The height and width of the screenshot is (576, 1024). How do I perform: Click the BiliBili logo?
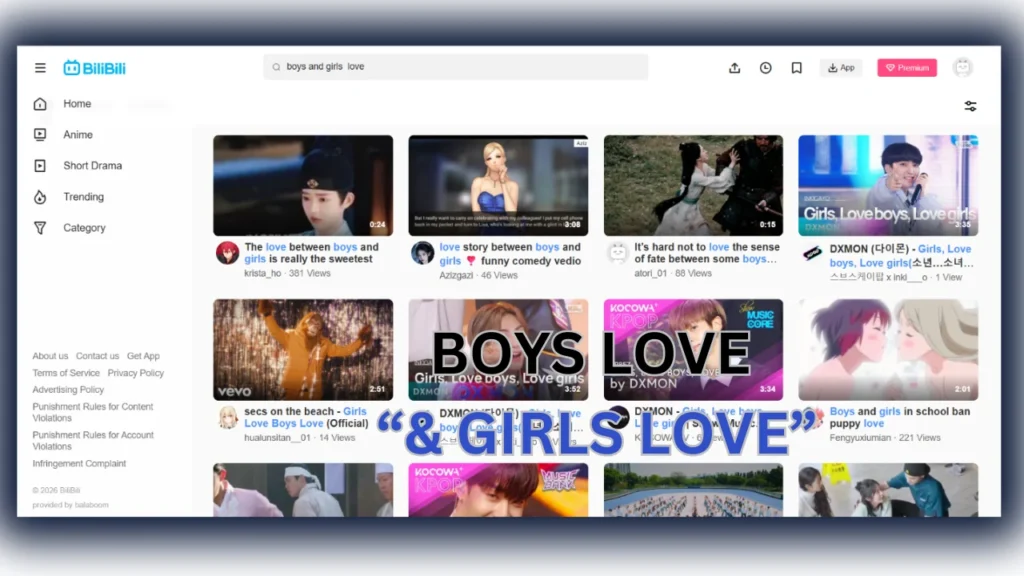click(x=96, y=66)
